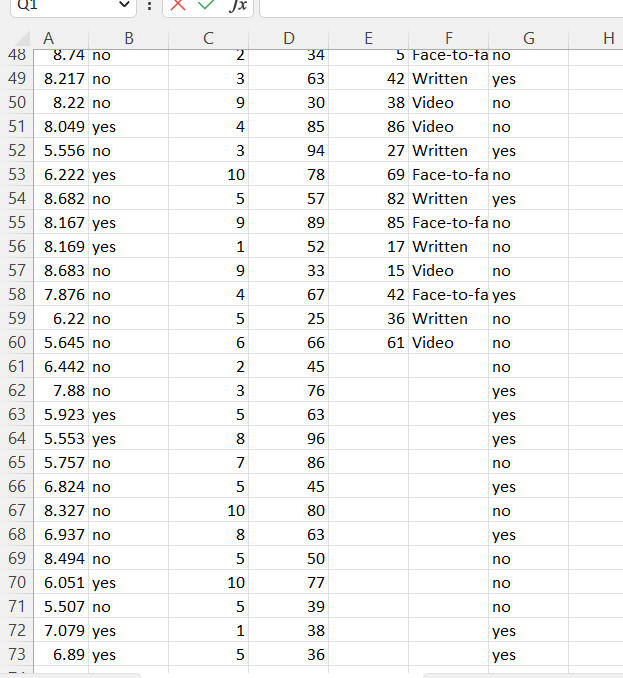Click the 'no' cell in row 67 column G
Screen dimensions: 623x678
529,510
